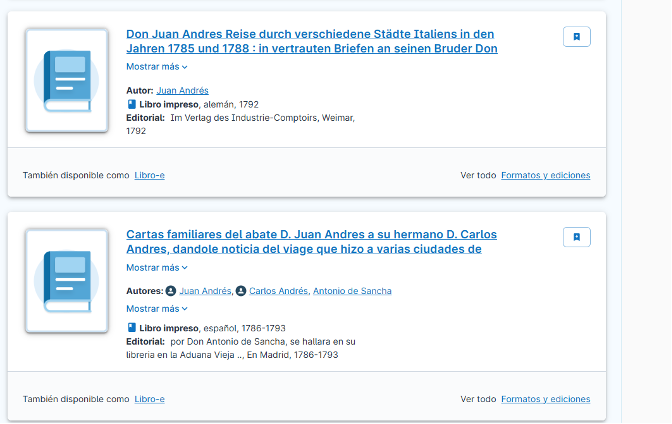The height and width of the screenshot is (424, 672).
Task: Bookmark the Don Juan Andres Reise record
Action: point(576,37)
